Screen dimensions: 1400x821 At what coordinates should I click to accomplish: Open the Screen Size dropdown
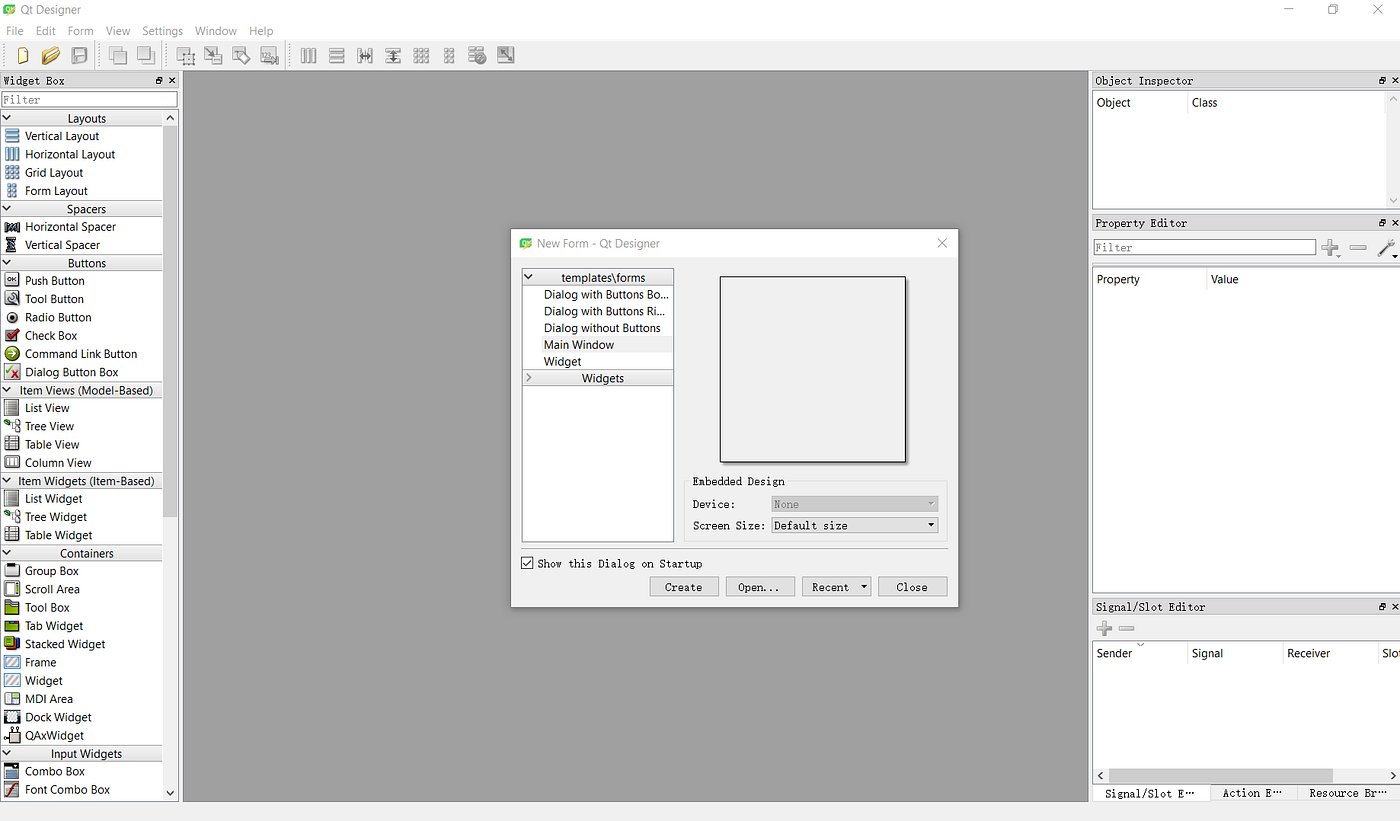(930, 524)
